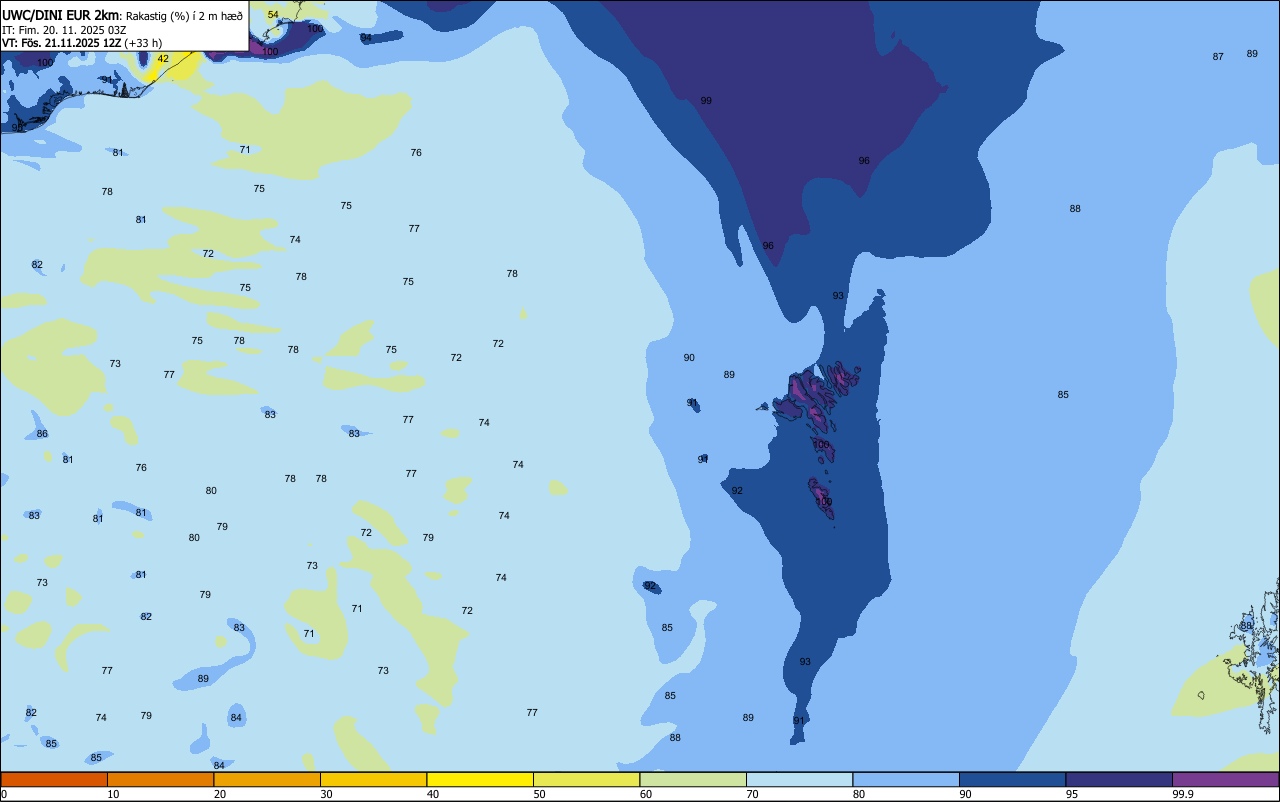This screenshot has width=1280, height=802.
Task: Click the purple legend swatch above 99.9
Action: point(1225,779)
